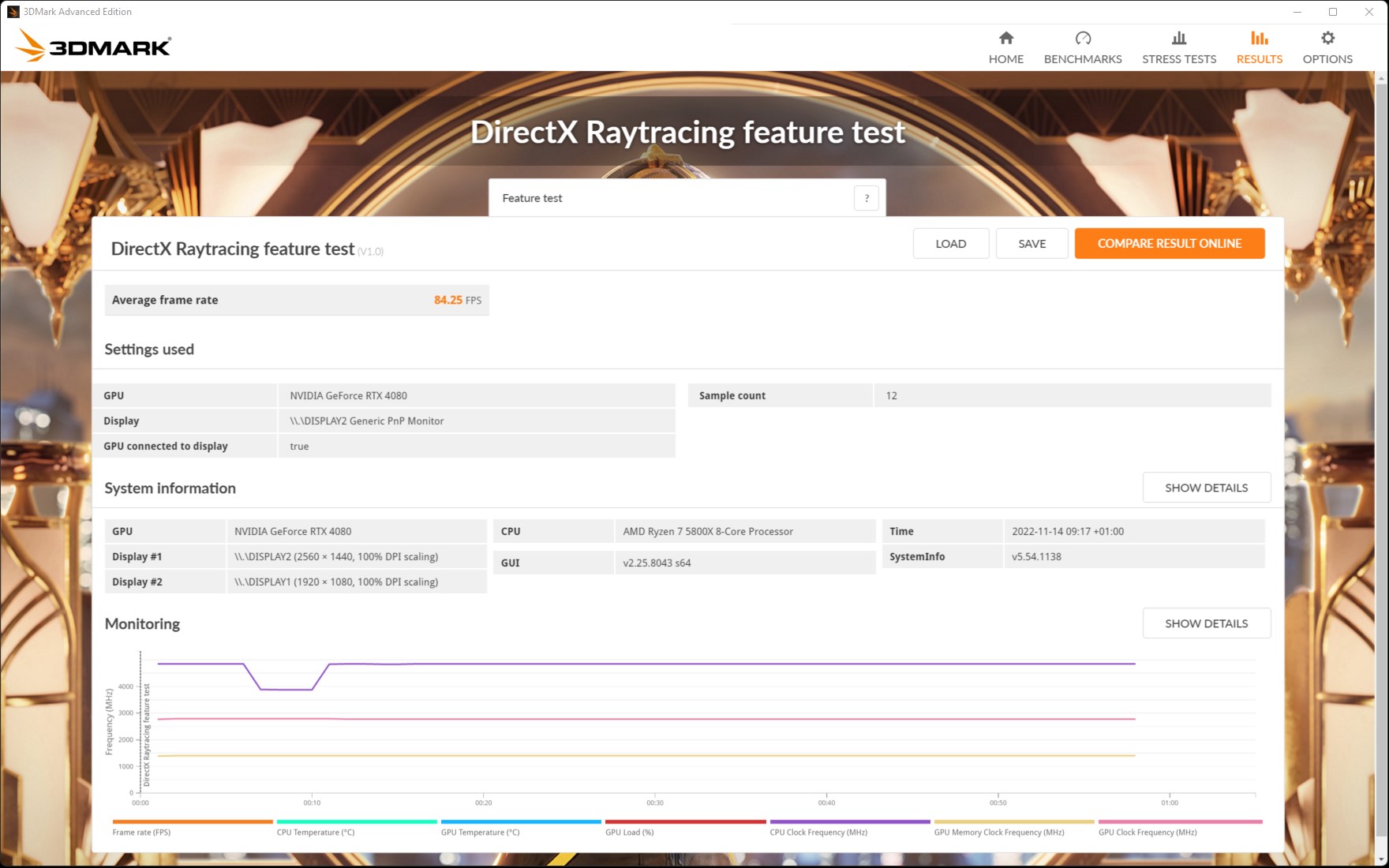Select the Stress Tests chart icon
The height and width of the screenshot is (868, 1389).
pos(1179,38)
